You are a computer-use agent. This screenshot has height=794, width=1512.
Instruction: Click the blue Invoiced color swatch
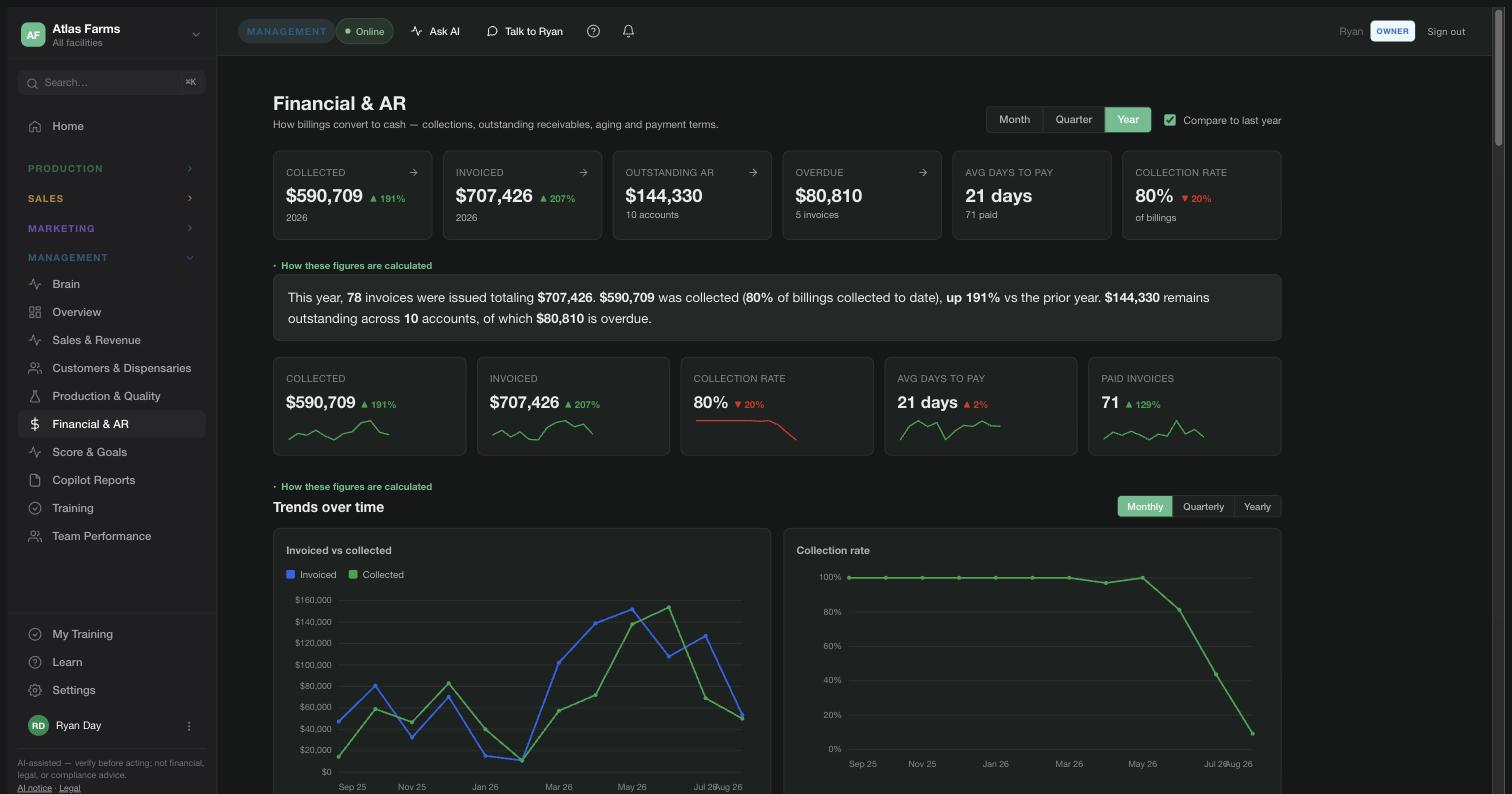click(290, 574)
